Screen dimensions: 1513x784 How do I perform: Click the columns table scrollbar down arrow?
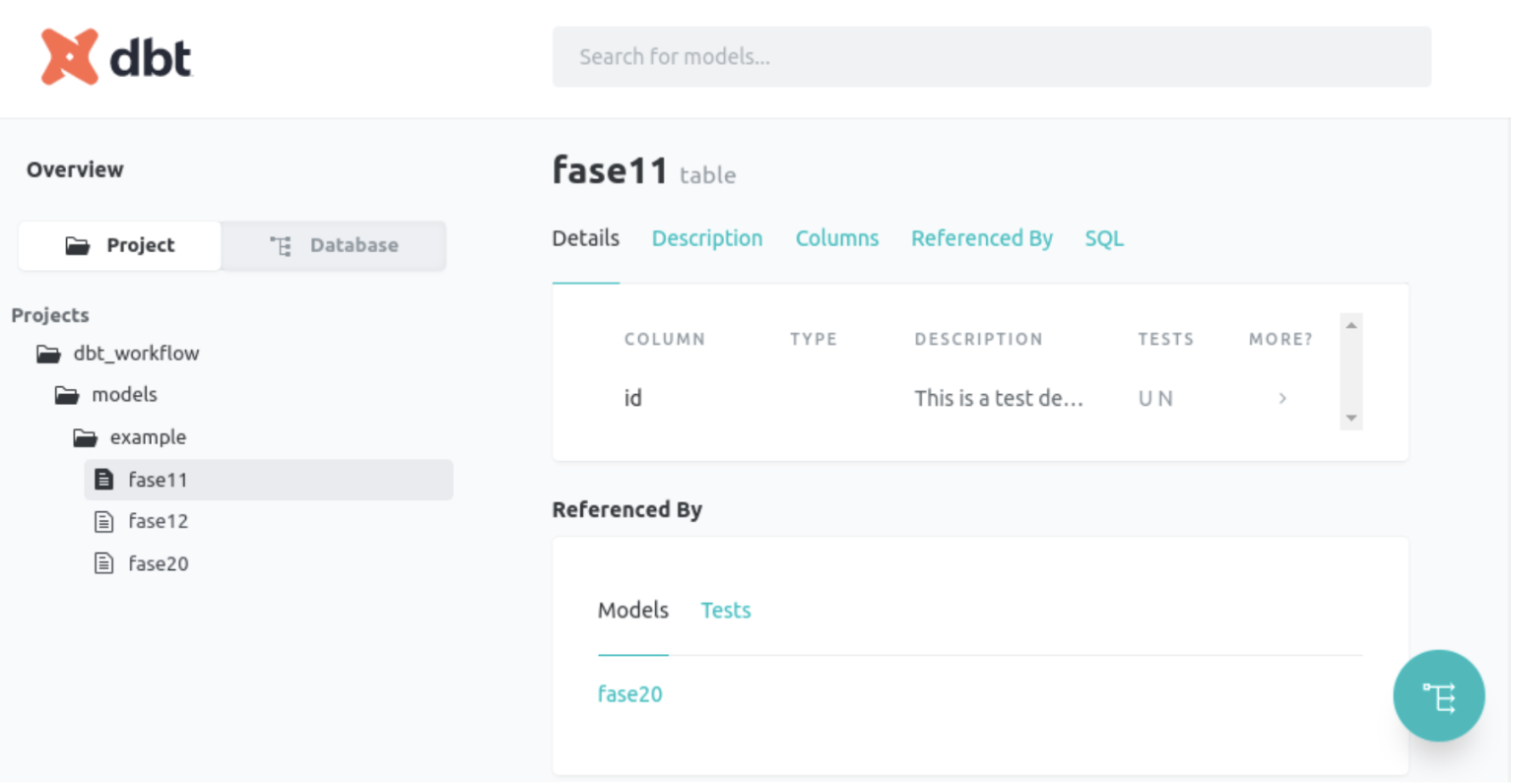[1351, 419]
